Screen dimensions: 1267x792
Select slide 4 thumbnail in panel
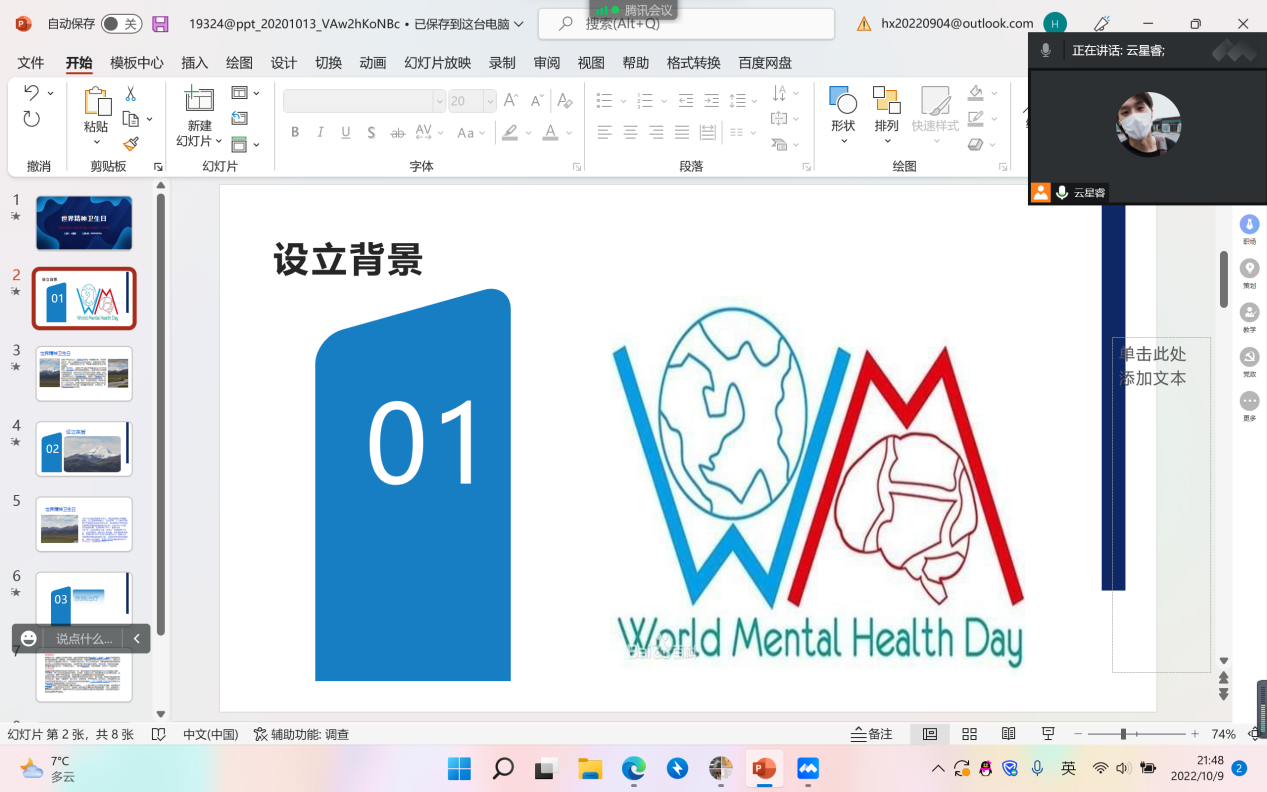(x=84, y=449)
